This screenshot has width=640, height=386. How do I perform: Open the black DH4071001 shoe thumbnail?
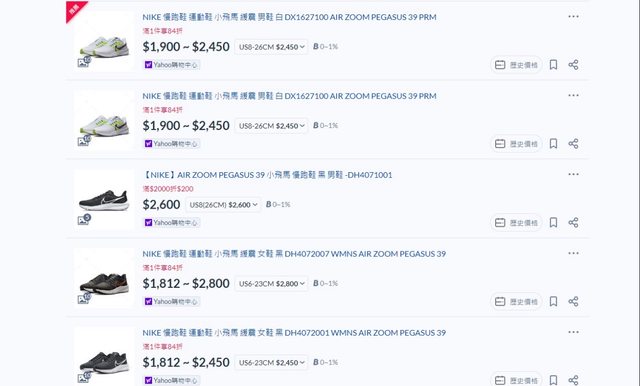pyautogui.click(x=104, y=200)
